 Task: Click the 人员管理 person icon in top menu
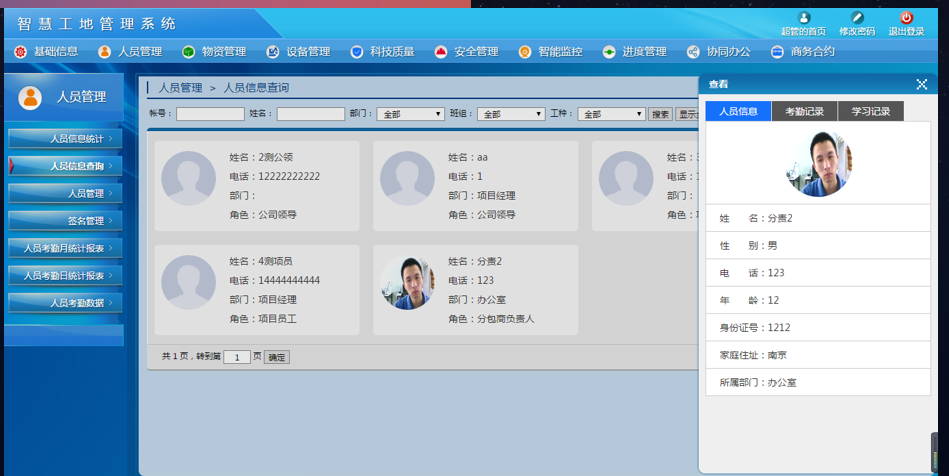105,52
